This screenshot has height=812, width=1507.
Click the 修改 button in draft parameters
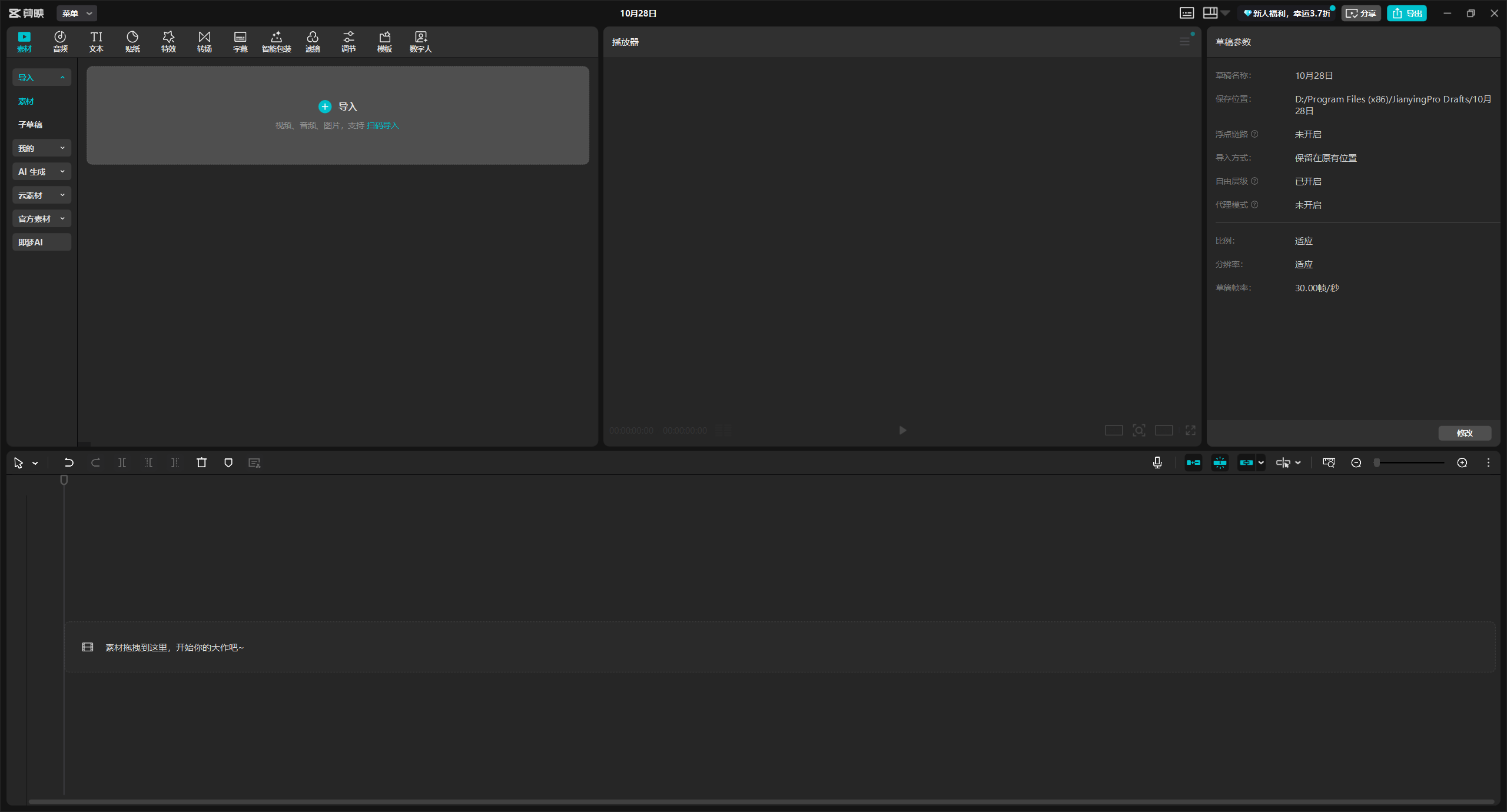pos(1465,433)
